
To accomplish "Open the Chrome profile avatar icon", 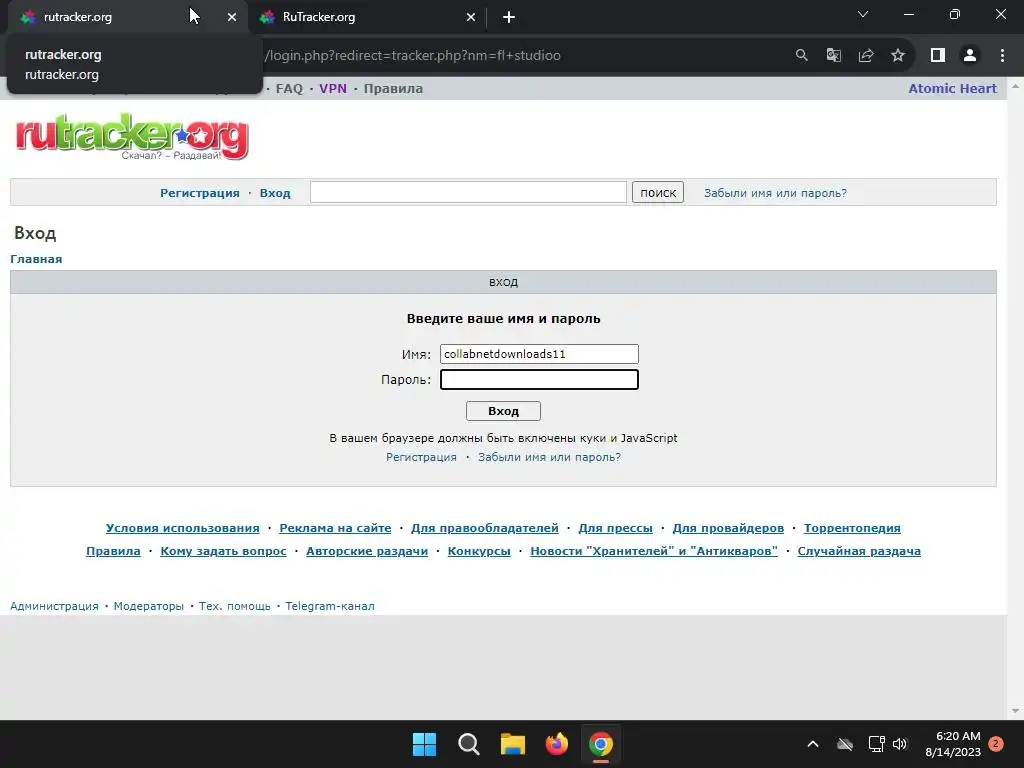I will 970,56.
